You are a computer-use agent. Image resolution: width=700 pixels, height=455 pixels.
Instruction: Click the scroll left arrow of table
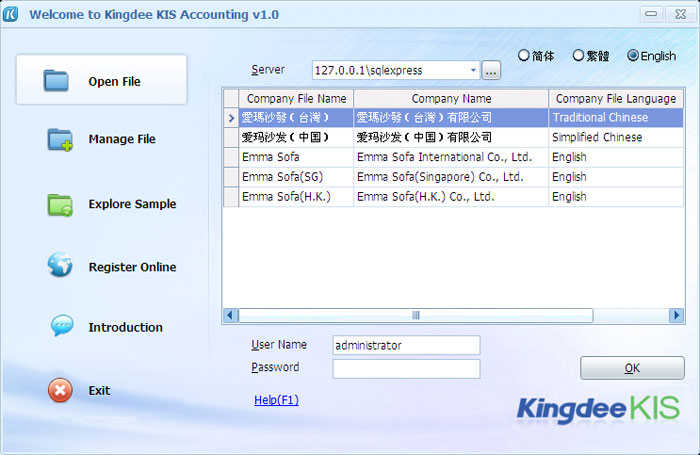click(x=230, y=315)
